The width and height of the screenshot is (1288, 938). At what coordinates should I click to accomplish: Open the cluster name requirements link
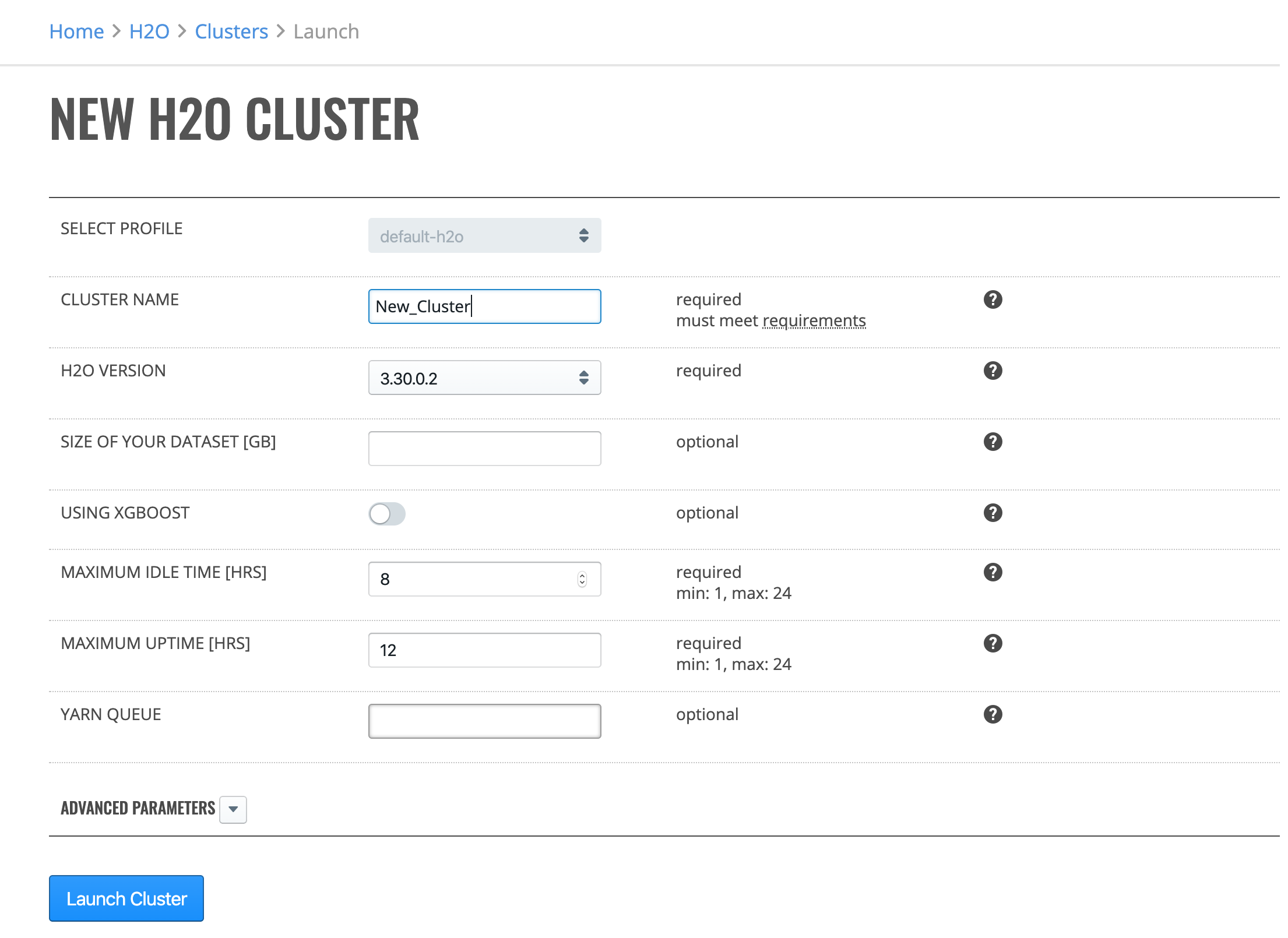(x=814, y=321)
